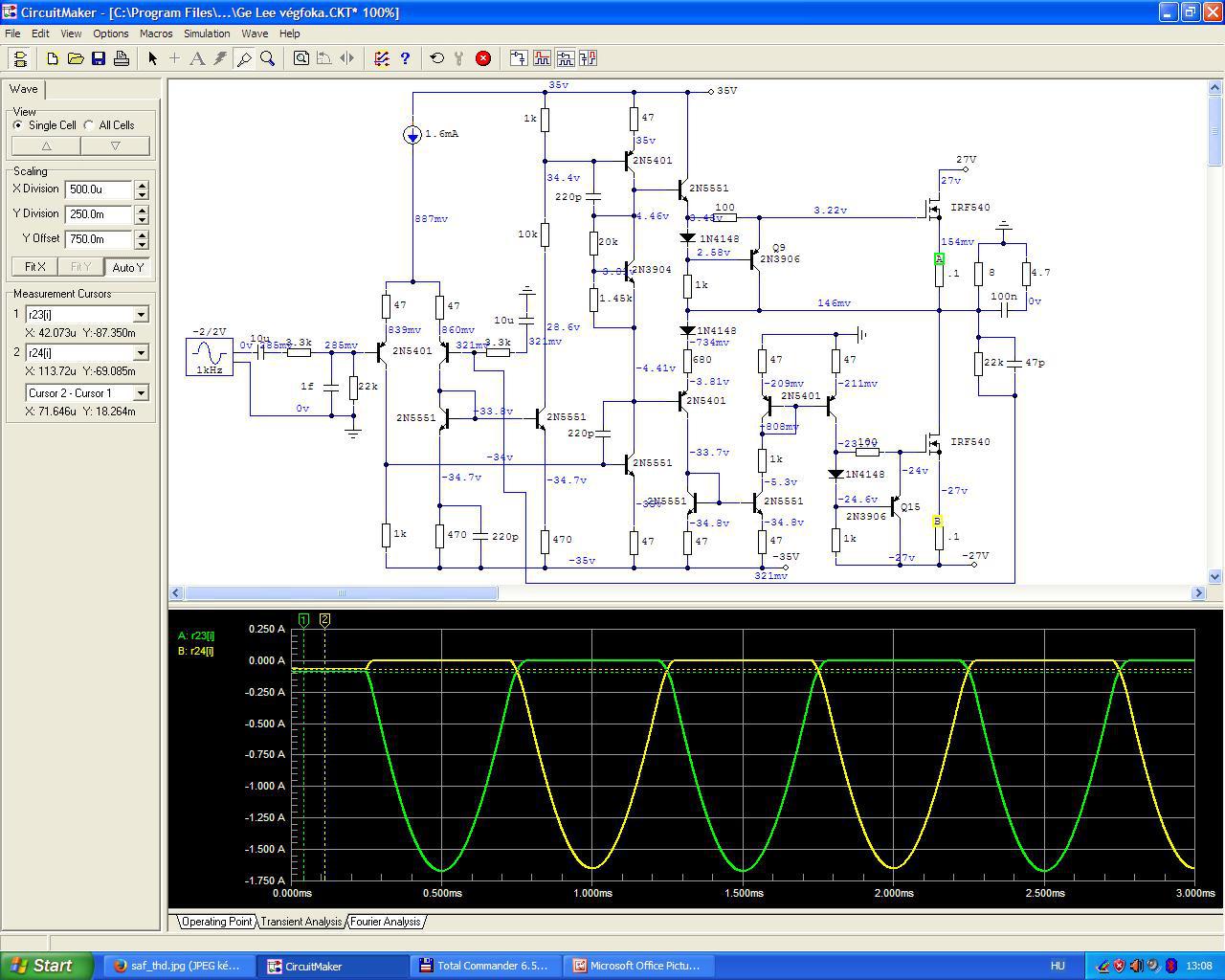Switch to the Fourier Analysis tab

385,922
